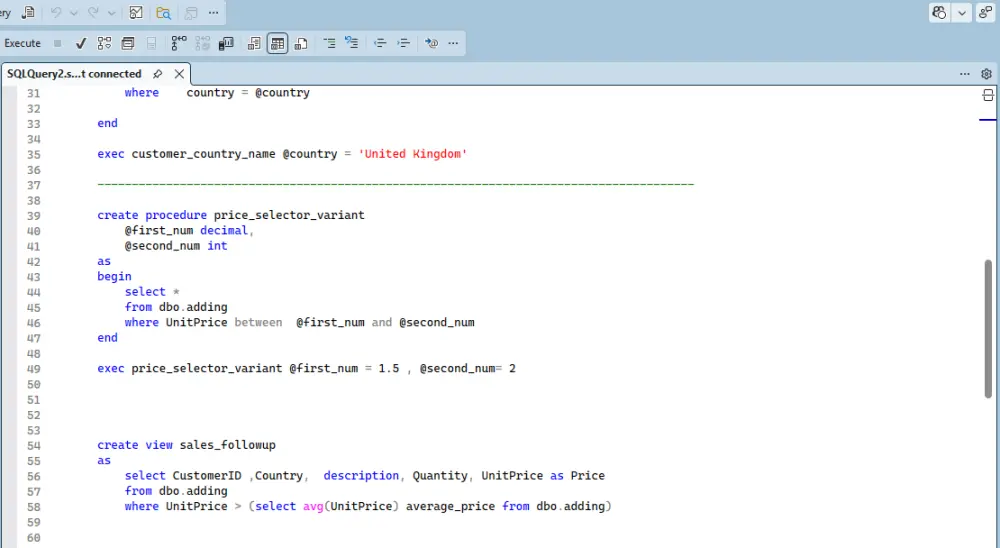Screen dimensions: 1000x548
Task: Click the description column on line 56
Action: click(361, 475)
